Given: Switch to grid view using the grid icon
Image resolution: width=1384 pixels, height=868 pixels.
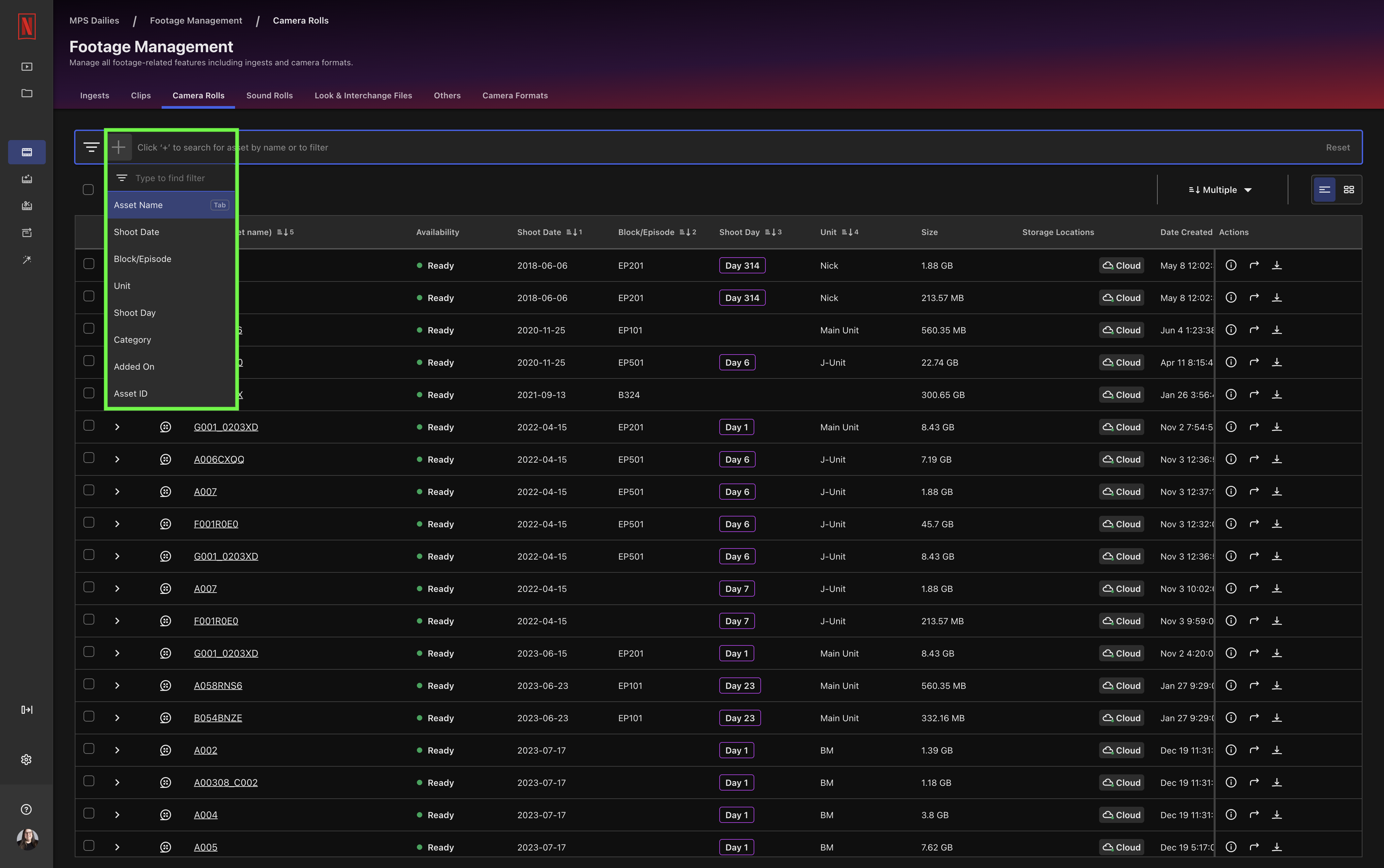Looking at the screenshot, I should click(1349, 190).
